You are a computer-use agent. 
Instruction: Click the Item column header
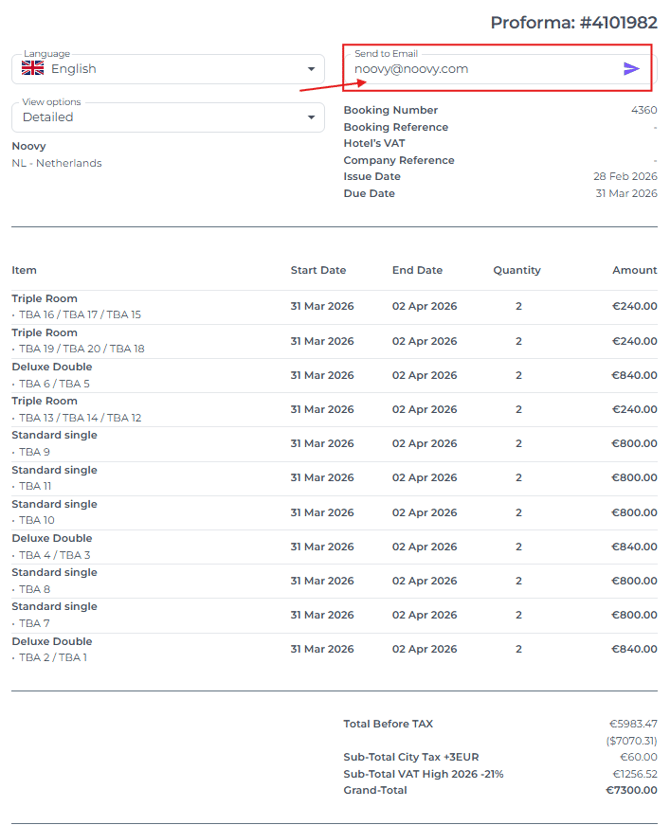point(24,270)
